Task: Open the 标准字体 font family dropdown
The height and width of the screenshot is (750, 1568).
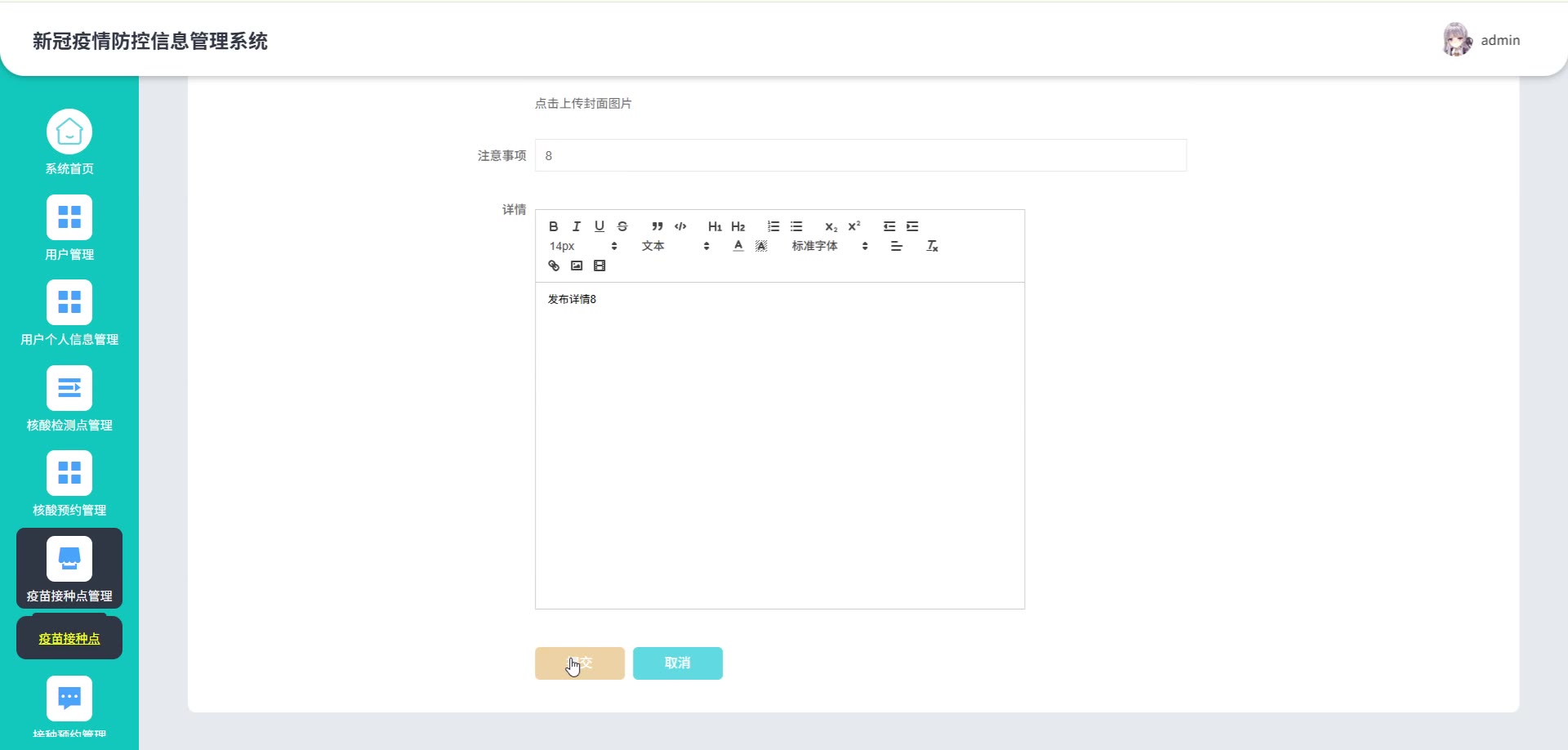Action: pos(830,246)
